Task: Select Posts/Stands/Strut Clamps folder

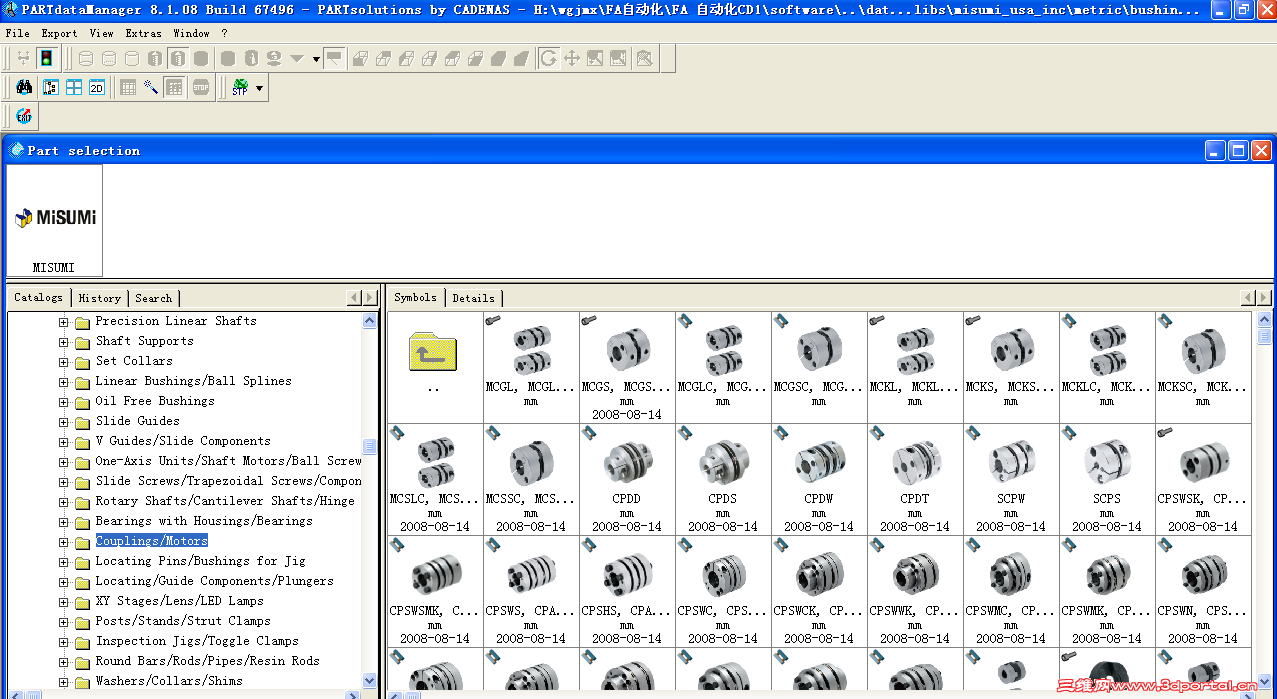Action: tap(183, 621)
